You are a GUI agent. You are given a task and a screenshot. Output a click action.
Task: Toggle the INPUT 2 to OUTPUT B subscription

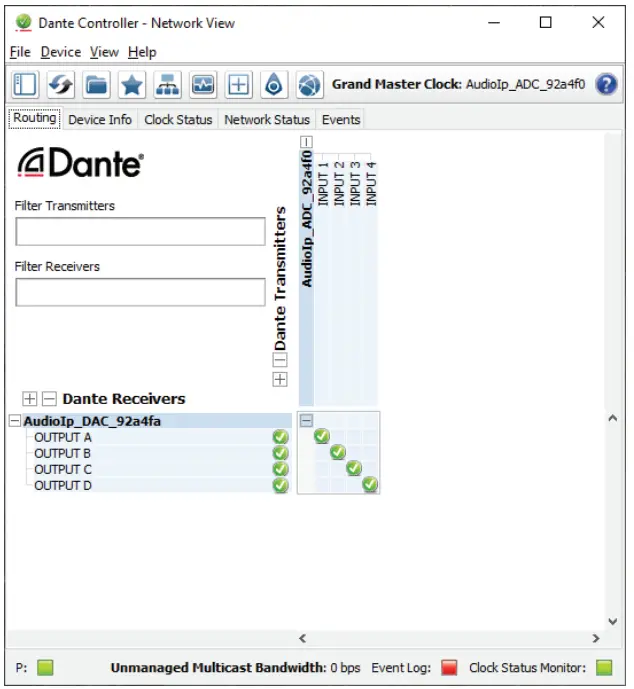(338, 452)
